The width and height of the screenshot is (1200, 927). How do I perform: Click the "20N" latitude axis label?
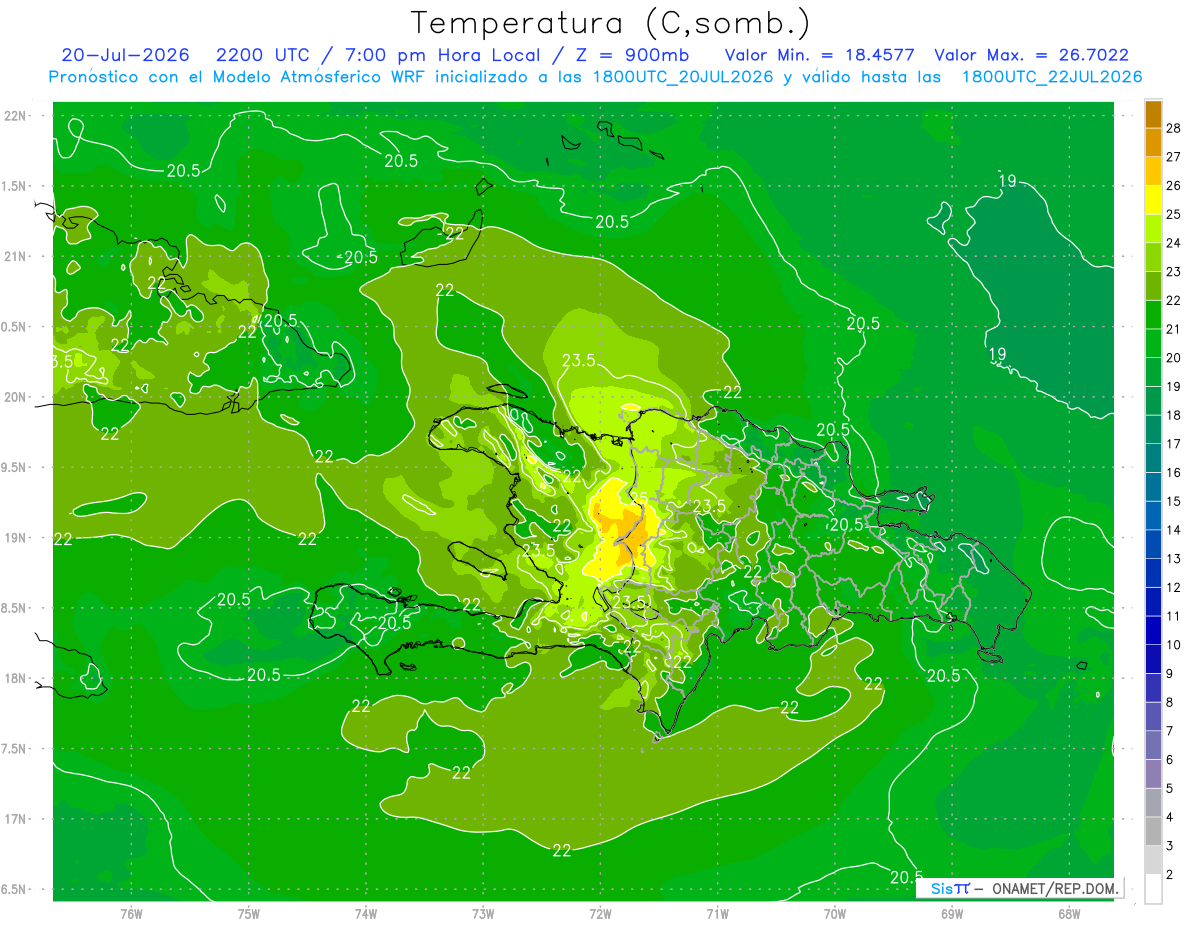point(17,397)
